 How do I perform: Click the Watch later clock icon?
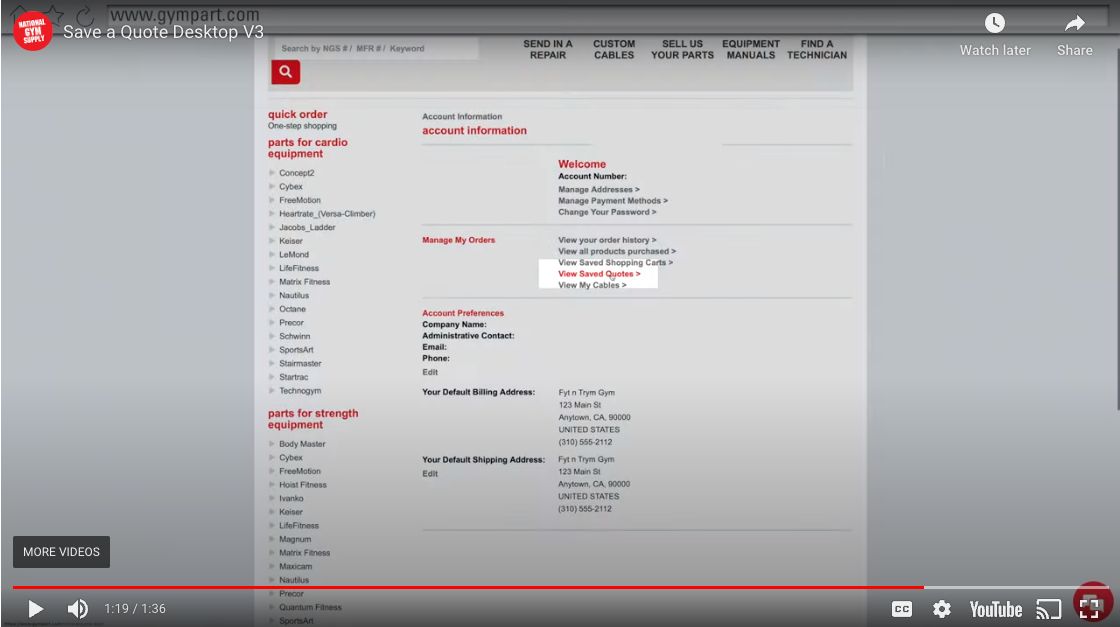(x=995, y=24)
